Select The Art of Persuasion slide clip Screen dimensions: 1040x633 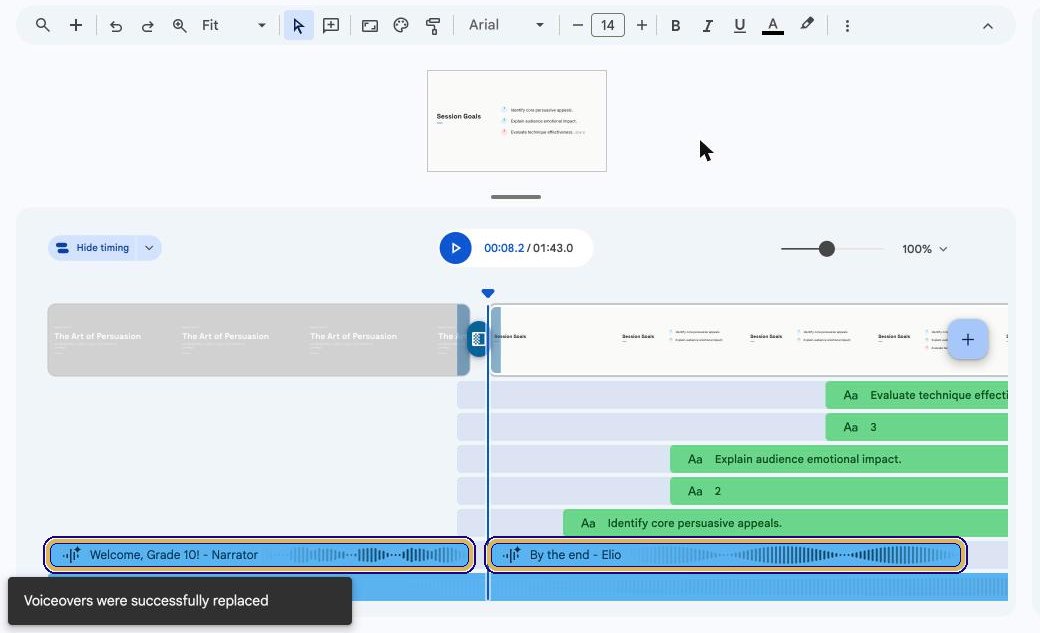(258, 340)
